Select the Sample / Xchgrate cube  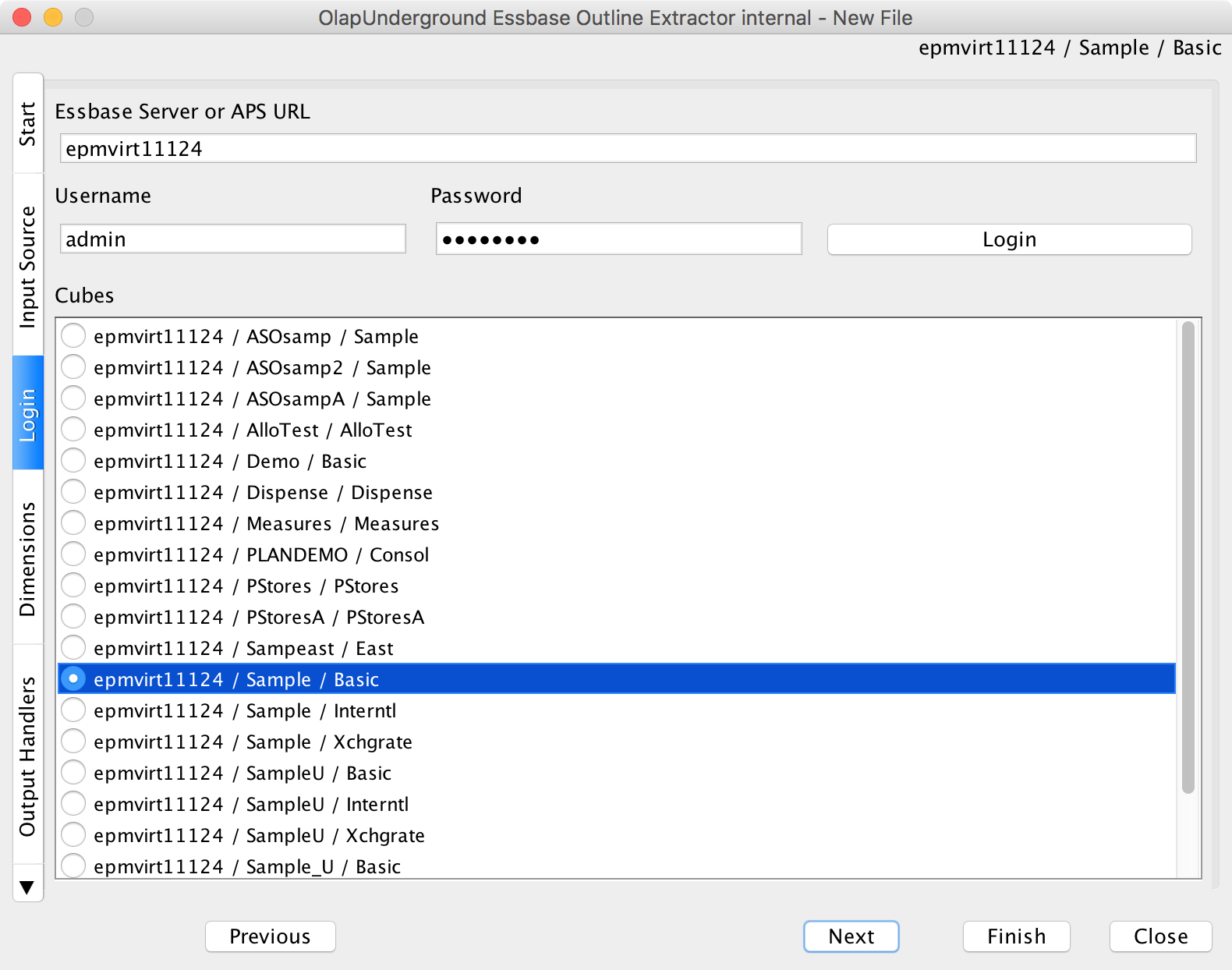(73, 742)
